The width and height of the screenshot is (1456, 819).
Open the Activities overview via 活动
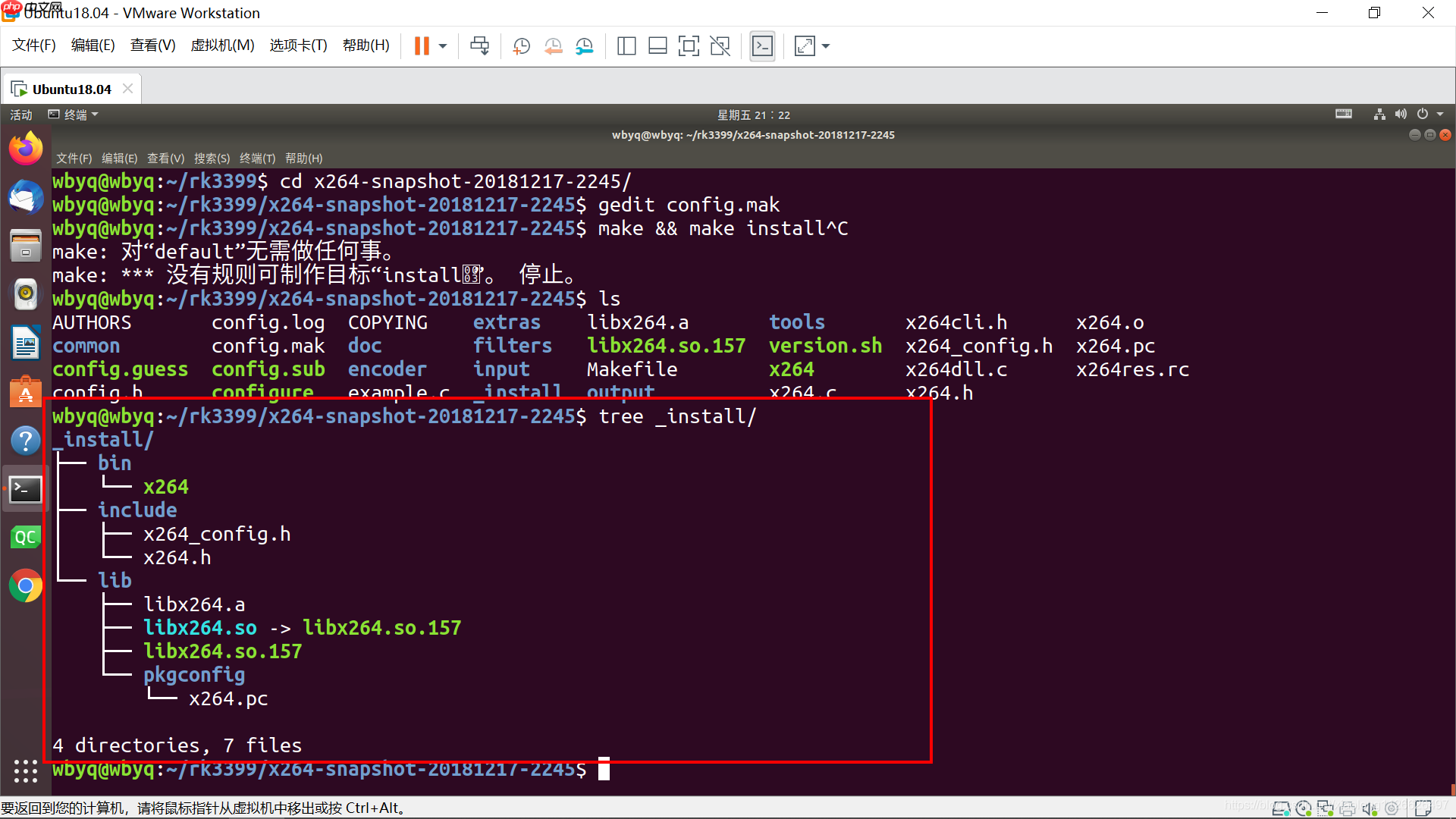[20, 114]
